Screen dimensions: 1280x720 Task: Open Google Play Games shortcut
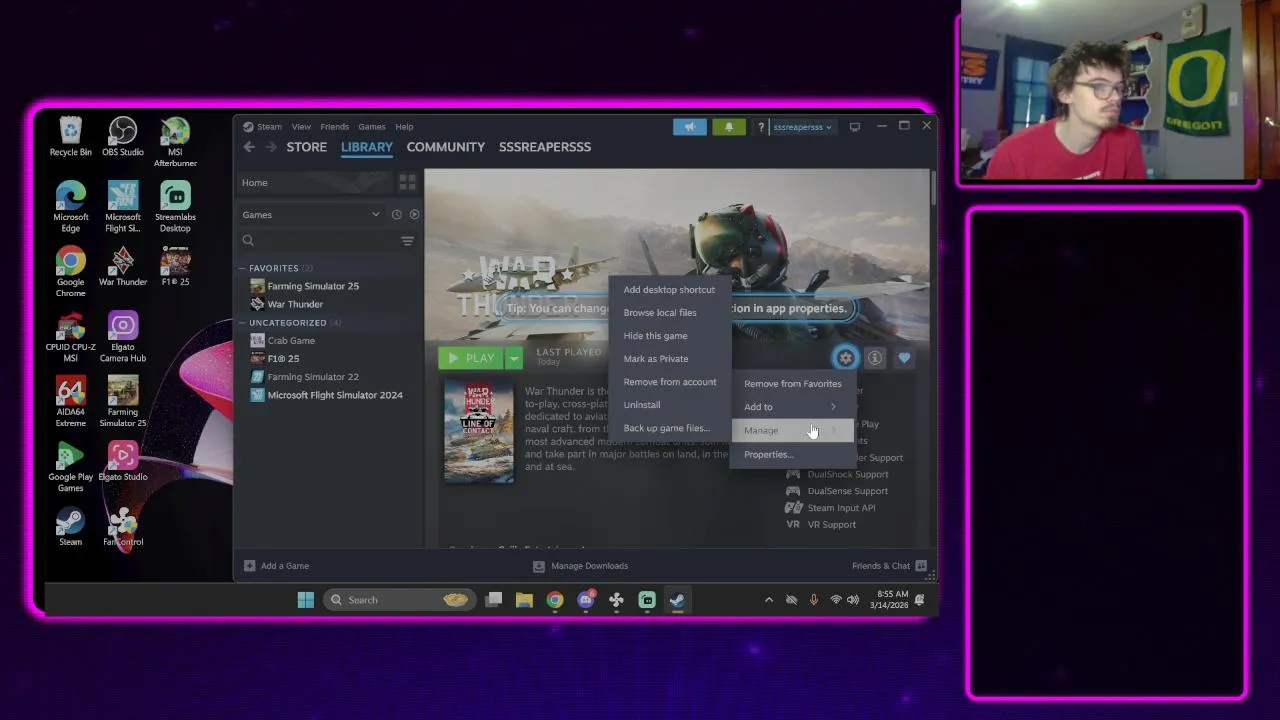pyautogui.click(x=70, y=466)
